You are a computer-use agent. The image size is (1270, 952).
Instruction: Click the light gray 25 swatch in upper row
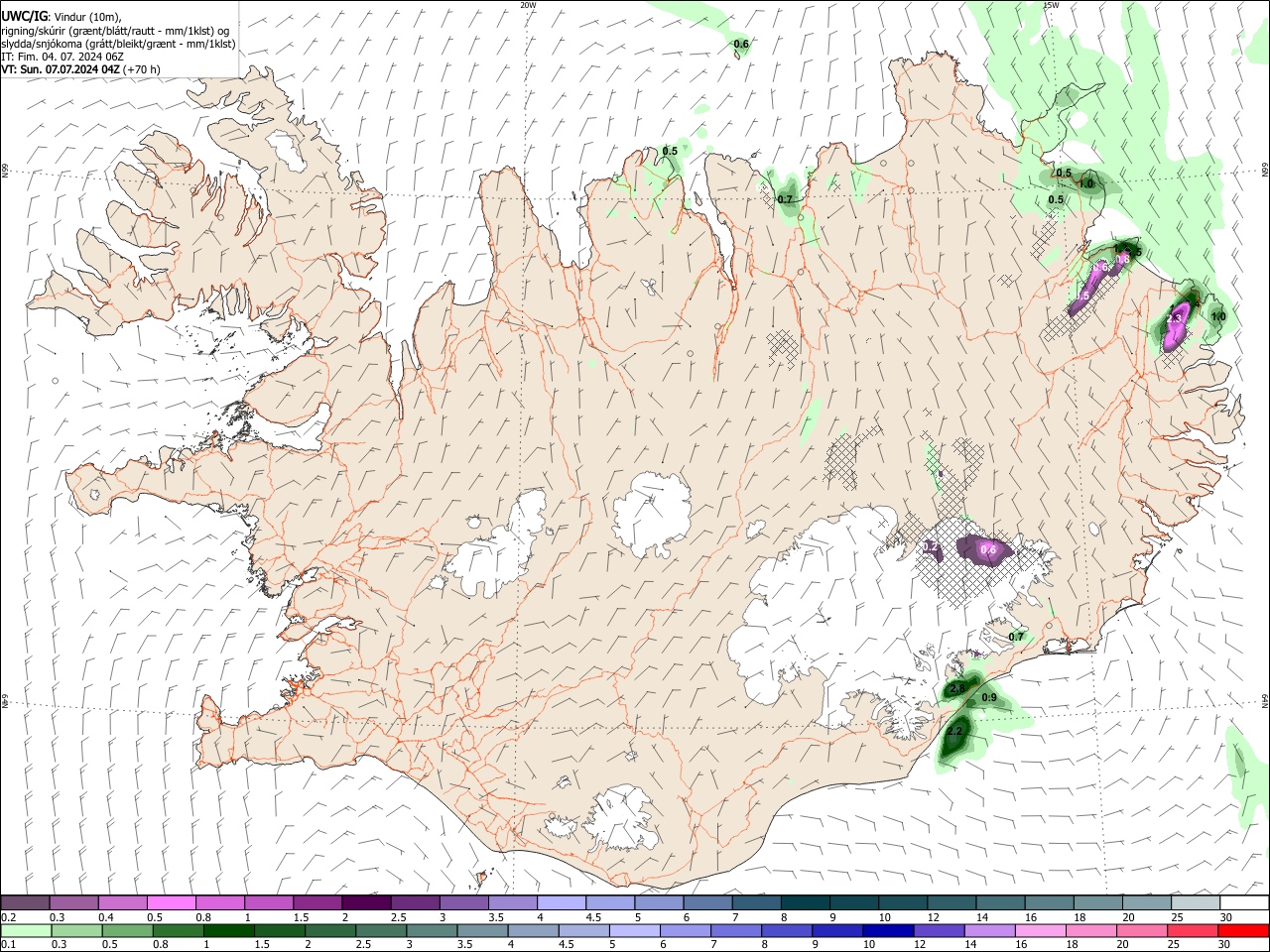point(1196,903)
